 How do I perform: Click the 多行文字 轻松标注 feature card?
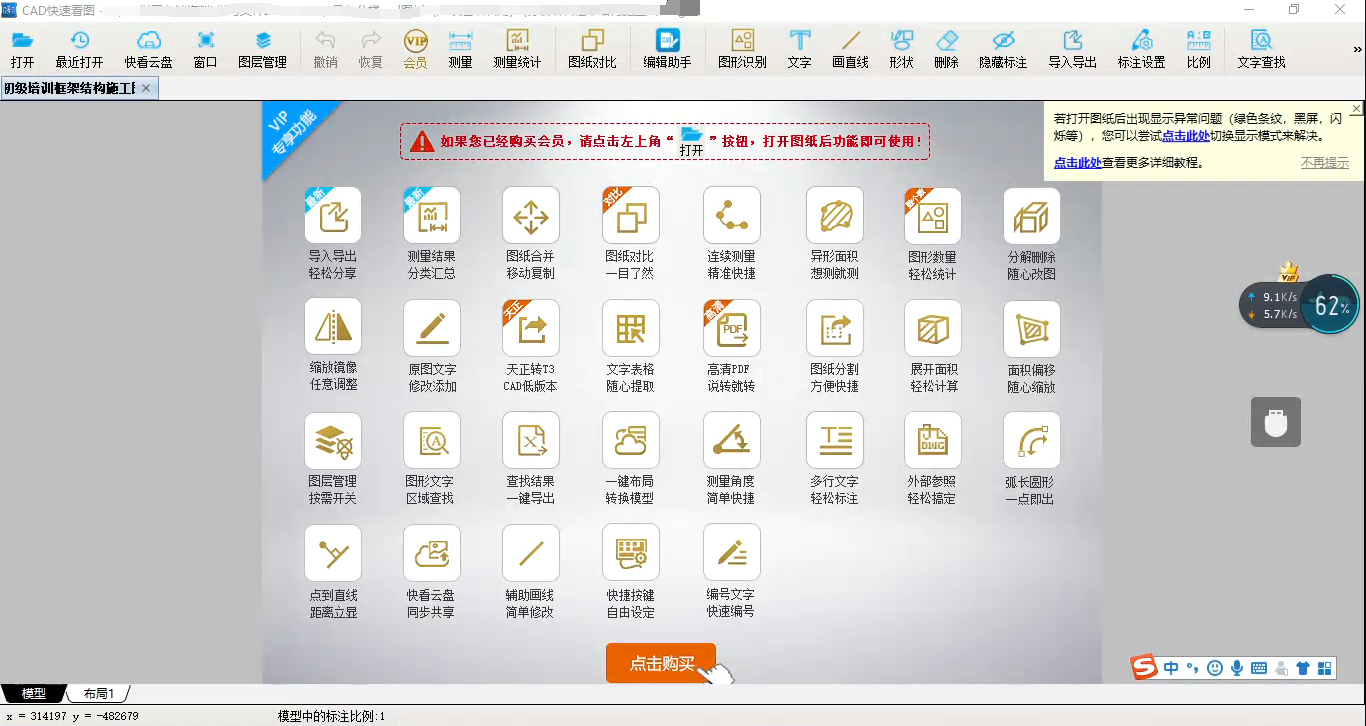pyautogui.click(x=835, y=459)
